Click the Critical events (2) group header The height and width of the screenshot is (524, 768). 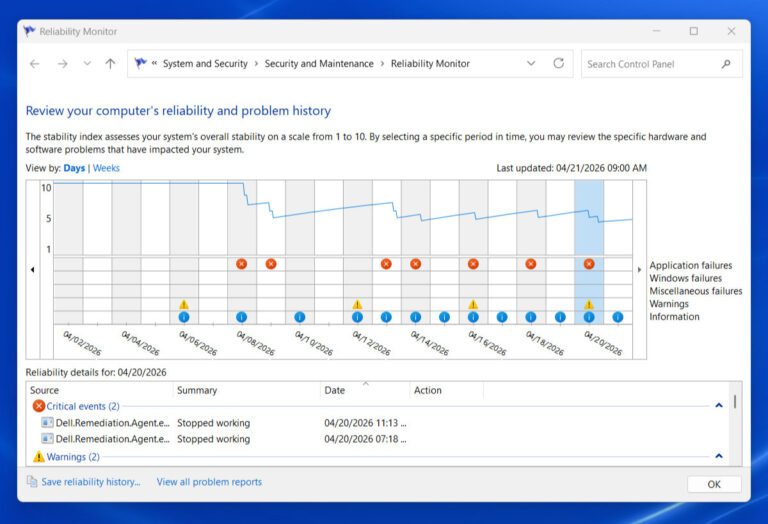83,406
